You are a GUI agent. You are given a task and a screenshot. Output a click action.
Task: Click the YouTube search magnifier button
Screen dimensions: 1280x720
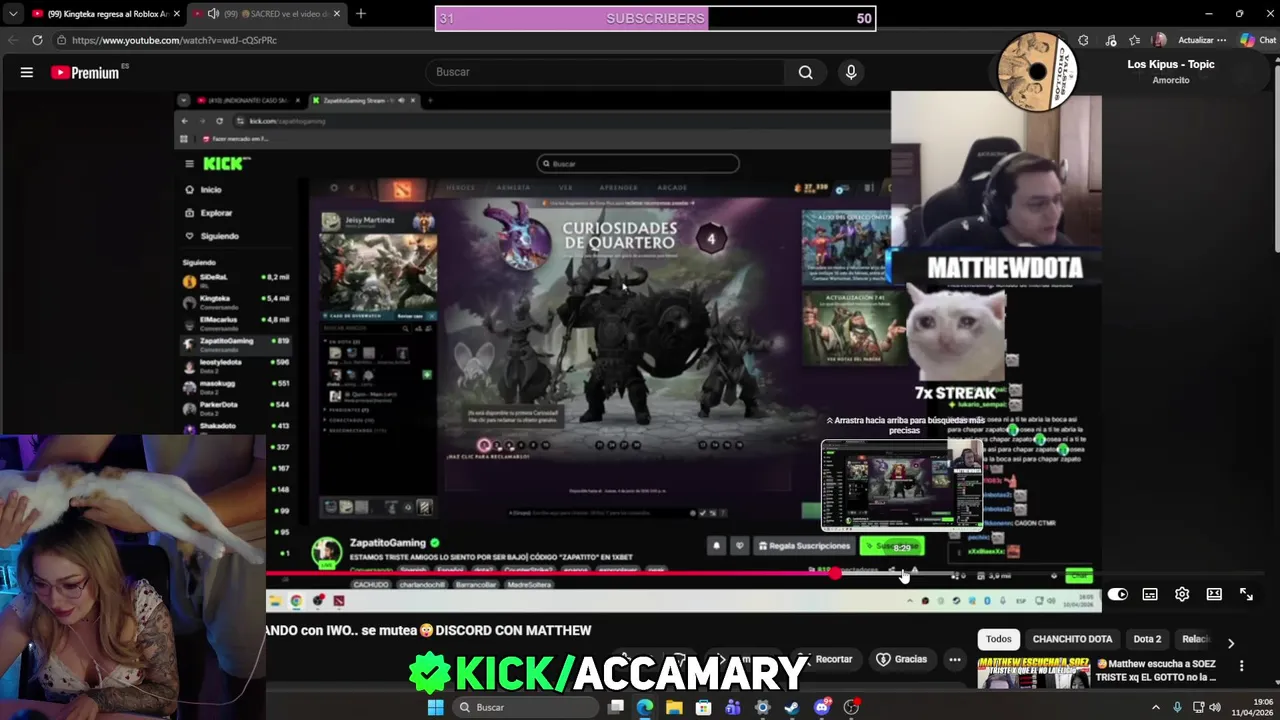[805, 72]
